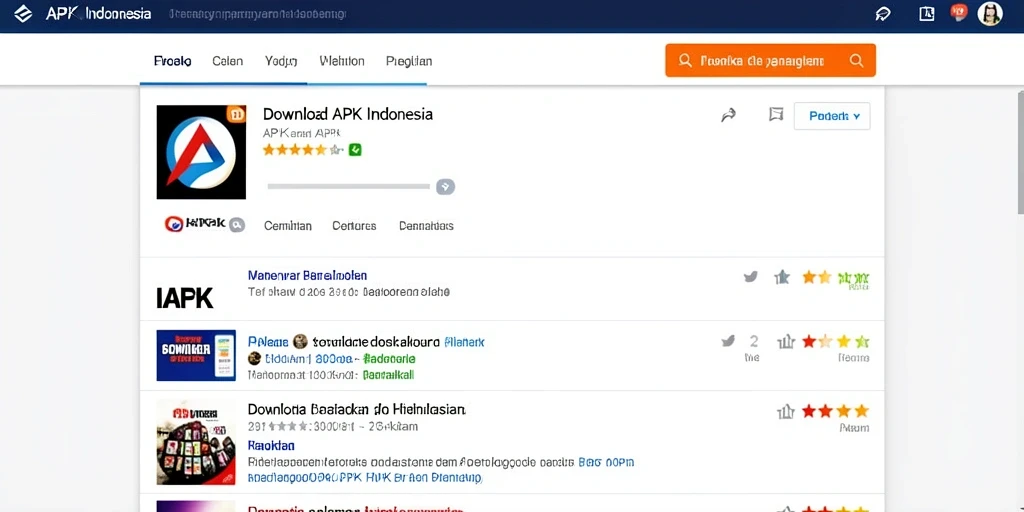
Task: Click chart icon in Downlotia Beatacken row
Action: point(785,411)
